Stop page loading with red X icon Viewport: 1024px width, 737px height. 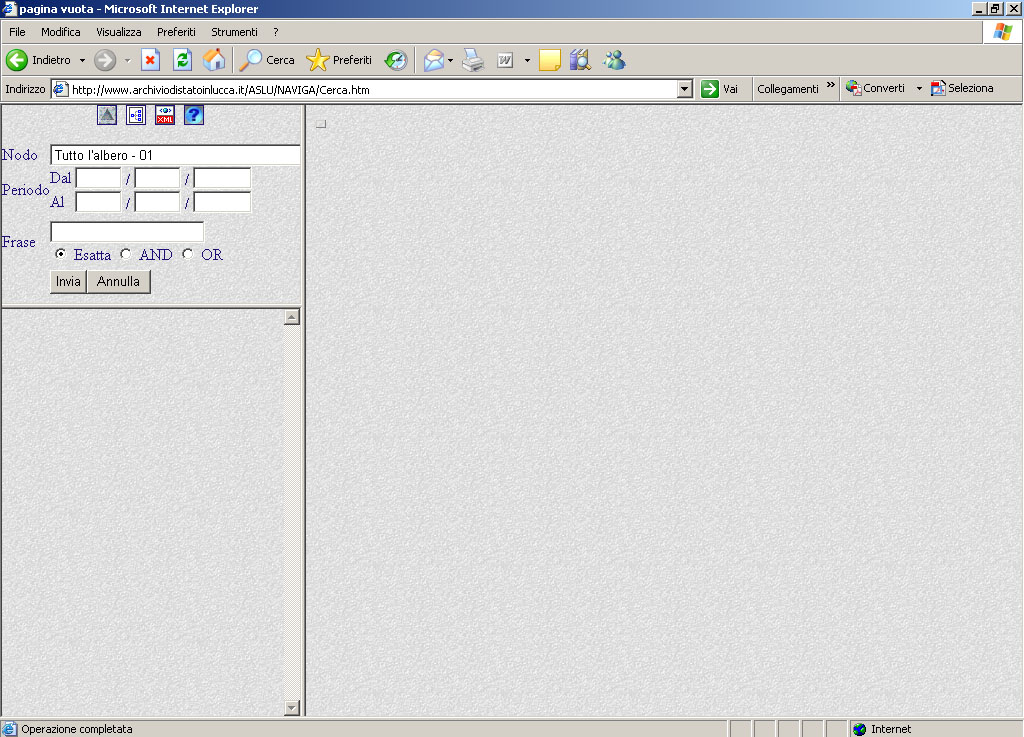(150, 60)
